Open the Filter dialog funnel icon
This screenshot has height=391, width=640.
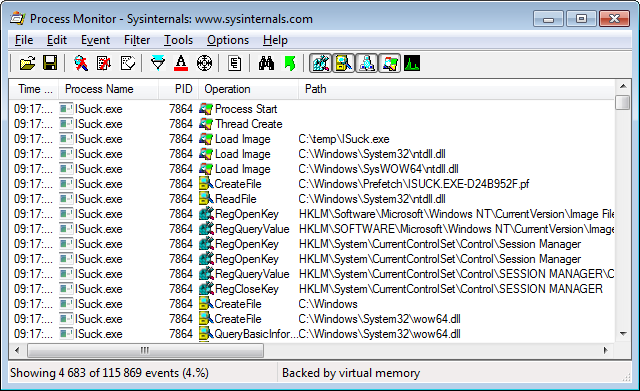(x=158, y=63)
